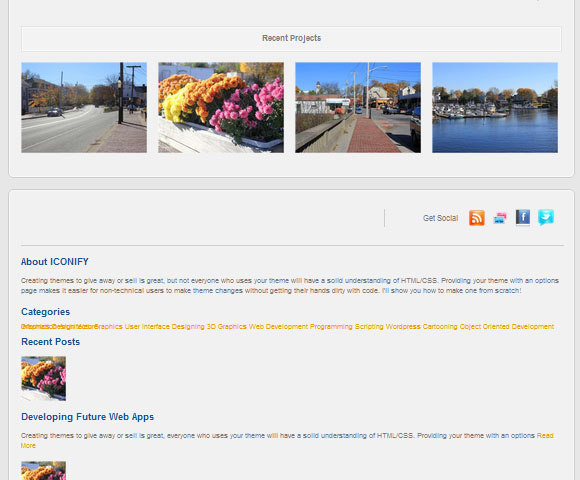This screenshot has width=580, height=480.
Task: Open the Object Oriented Development category
Action: pyautogui.click(x=507, y=327)
